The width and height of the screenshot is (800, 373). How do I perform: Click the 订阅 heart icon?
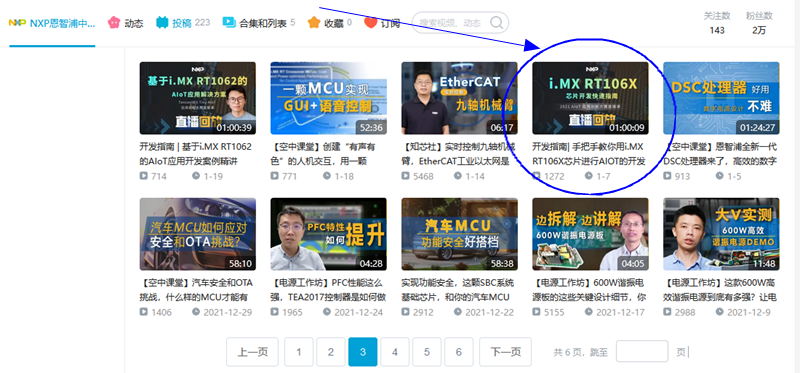371,23
